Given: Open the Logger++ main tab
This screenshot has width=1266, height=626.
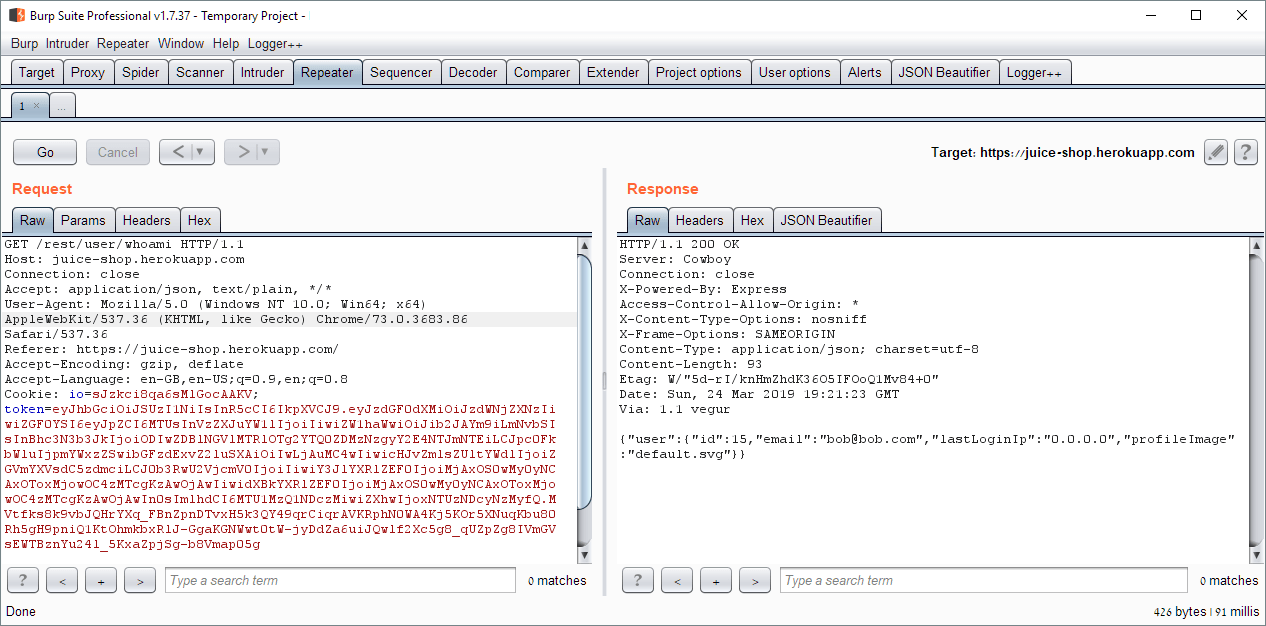Looking at the screenshot, I should (x=1034, y=72).
